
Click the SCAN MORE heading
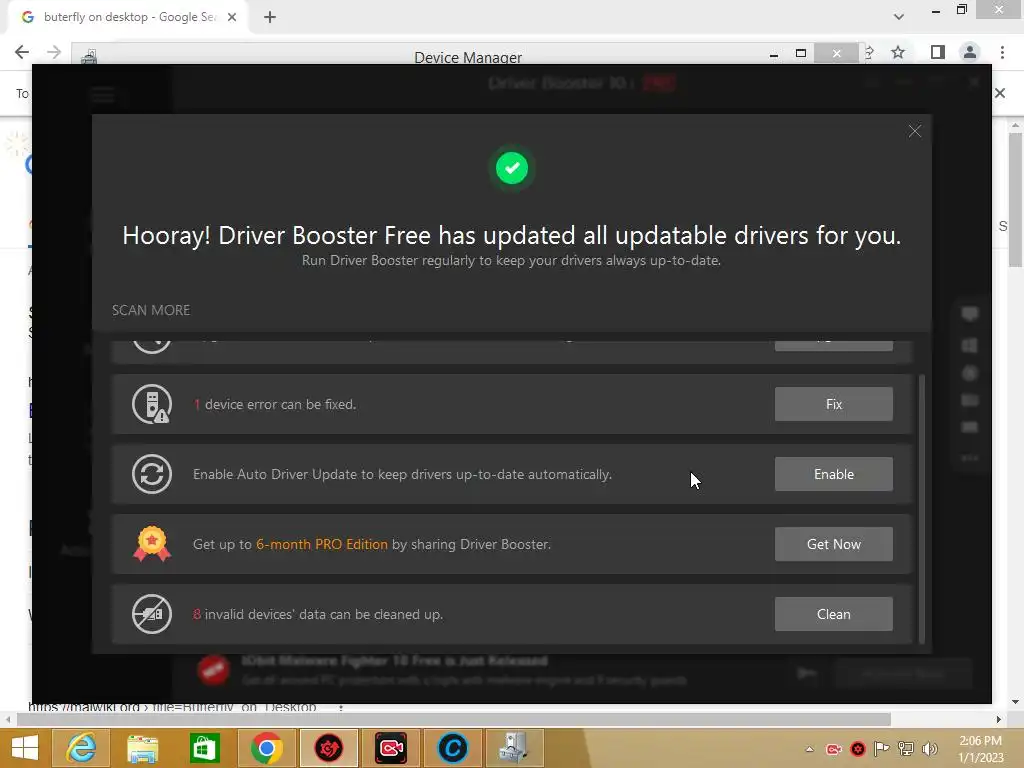pos(151,310)
